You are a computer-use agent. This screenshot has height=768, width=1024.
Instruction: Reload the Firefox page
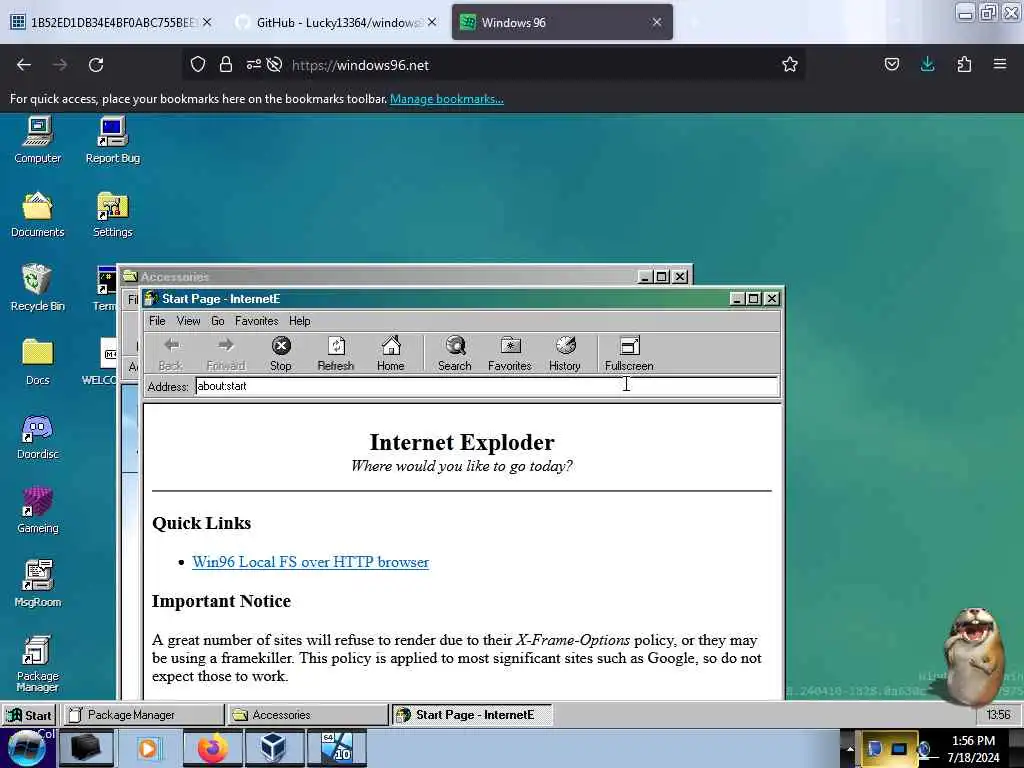pos(96,65)
